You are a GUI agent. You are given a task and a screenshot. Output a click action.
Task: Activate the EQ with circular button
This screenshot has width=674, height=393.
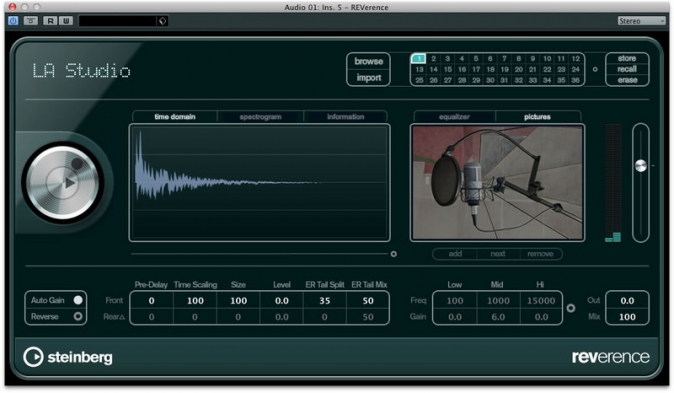(x=570, y=308)
